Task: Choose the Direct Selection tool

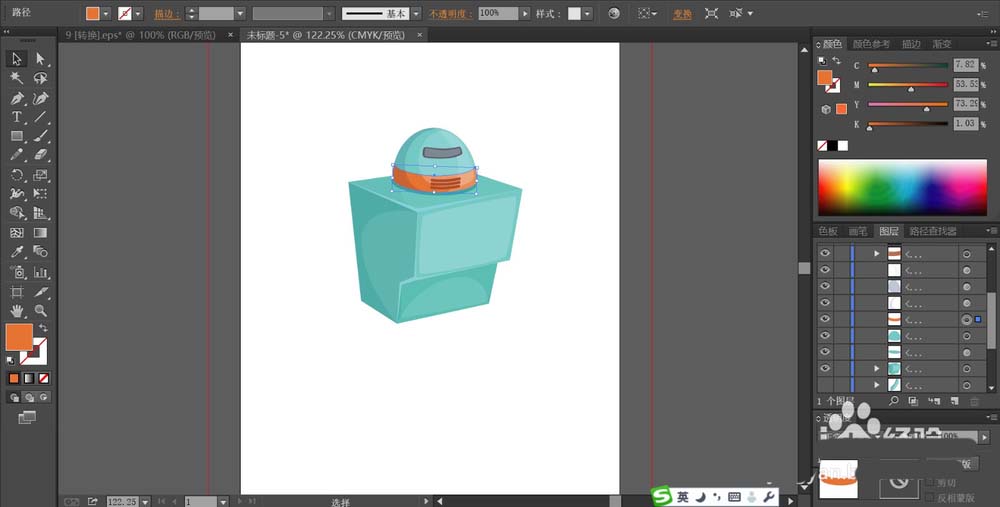Action: [x=41, y=60]
